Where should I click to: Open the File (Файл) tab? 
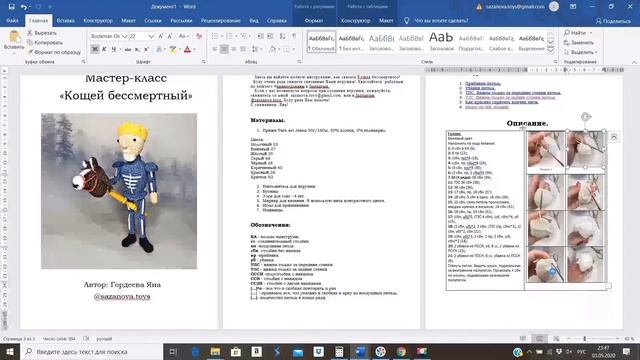(12, 20)
